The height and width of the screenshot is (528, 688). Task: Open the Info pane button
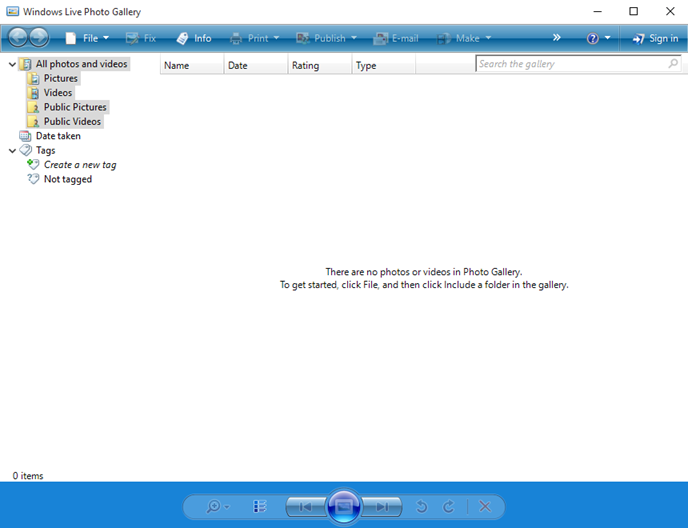(x=194, y=38)
